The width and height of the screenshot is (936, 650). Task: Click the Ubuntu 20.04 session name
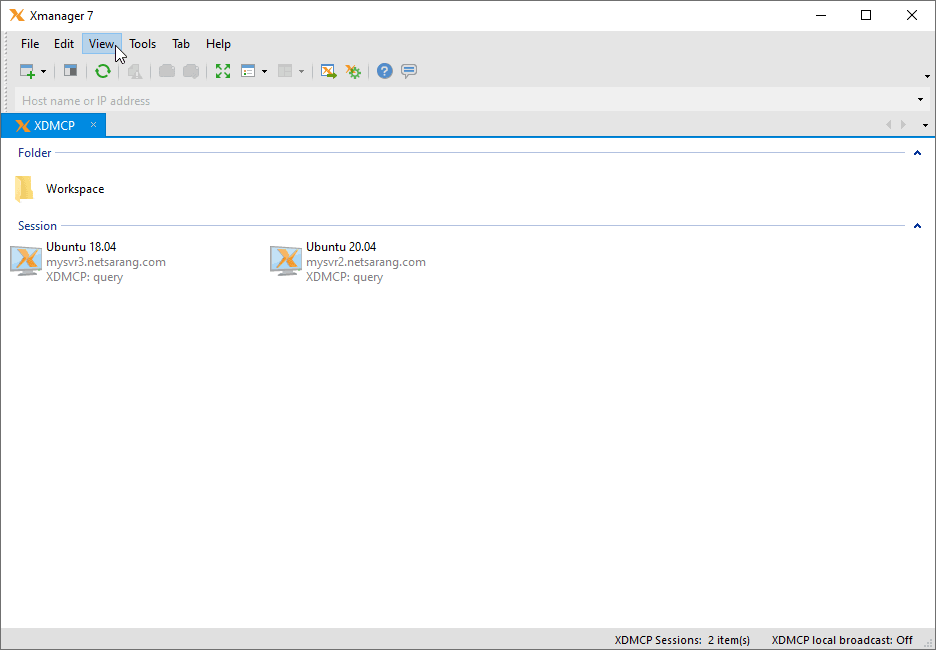(x=341, y=247)
